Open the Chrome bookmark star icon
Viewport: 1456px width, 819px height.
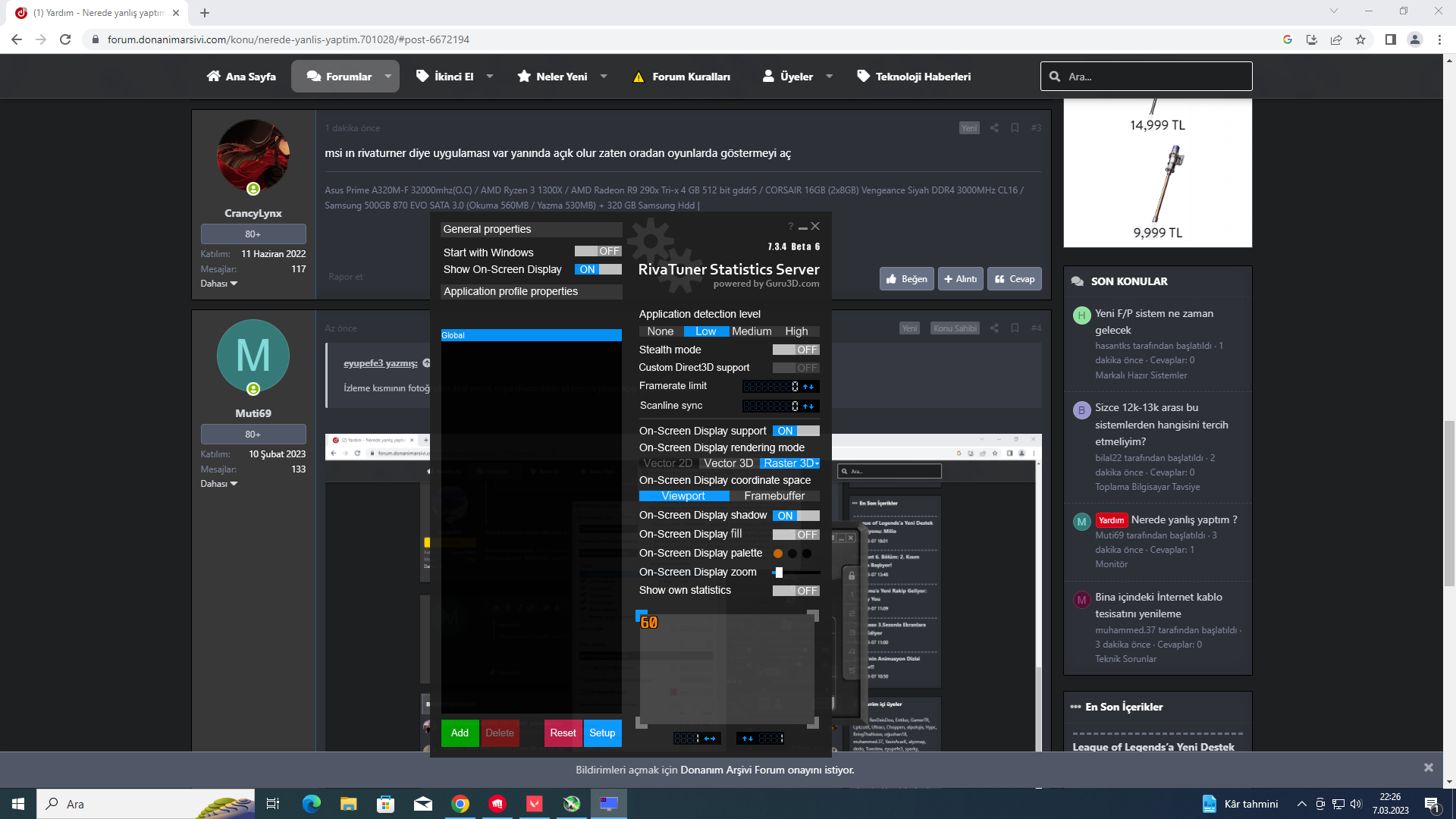pos(1360,39)
